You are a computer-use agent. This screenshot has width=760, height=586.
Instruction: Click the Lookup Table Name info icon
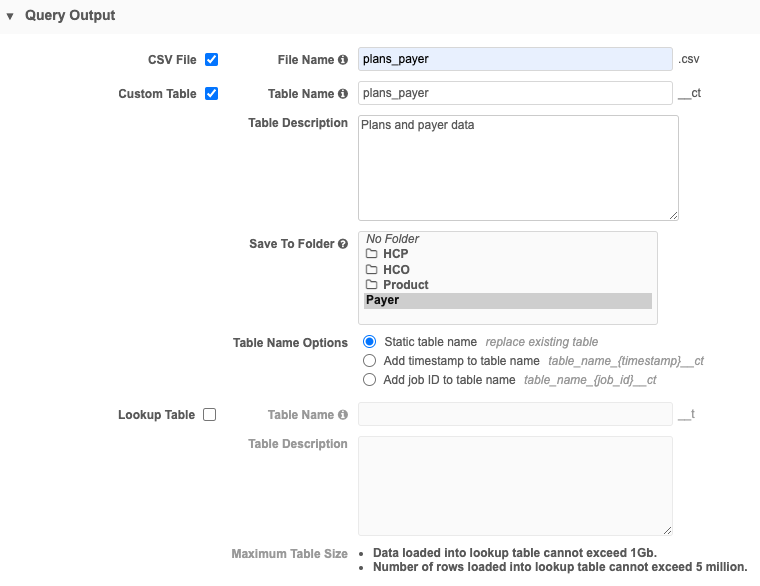tap(343, 415)
